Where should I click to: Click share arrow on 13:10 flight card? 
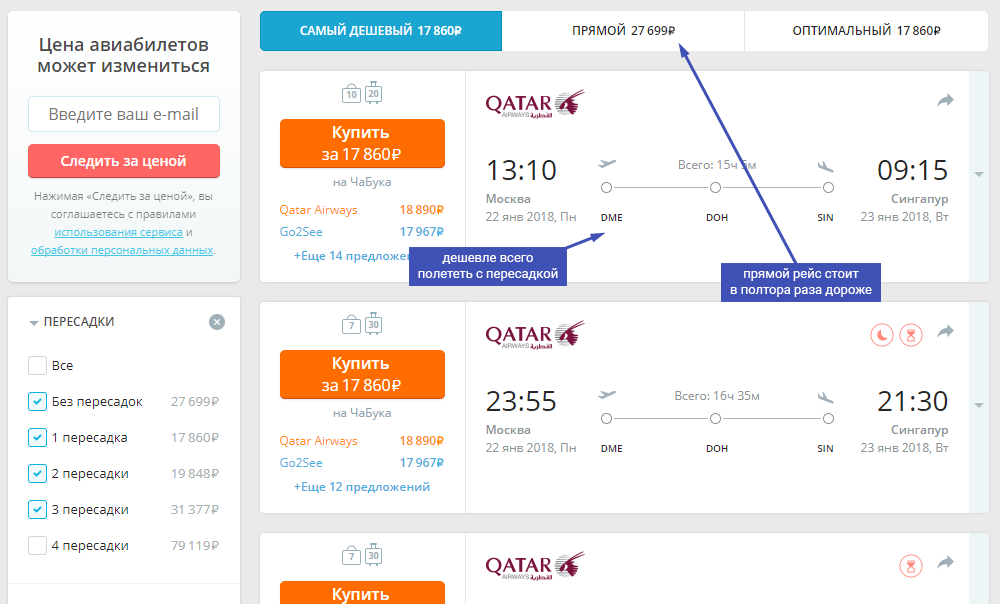[945, 100]
